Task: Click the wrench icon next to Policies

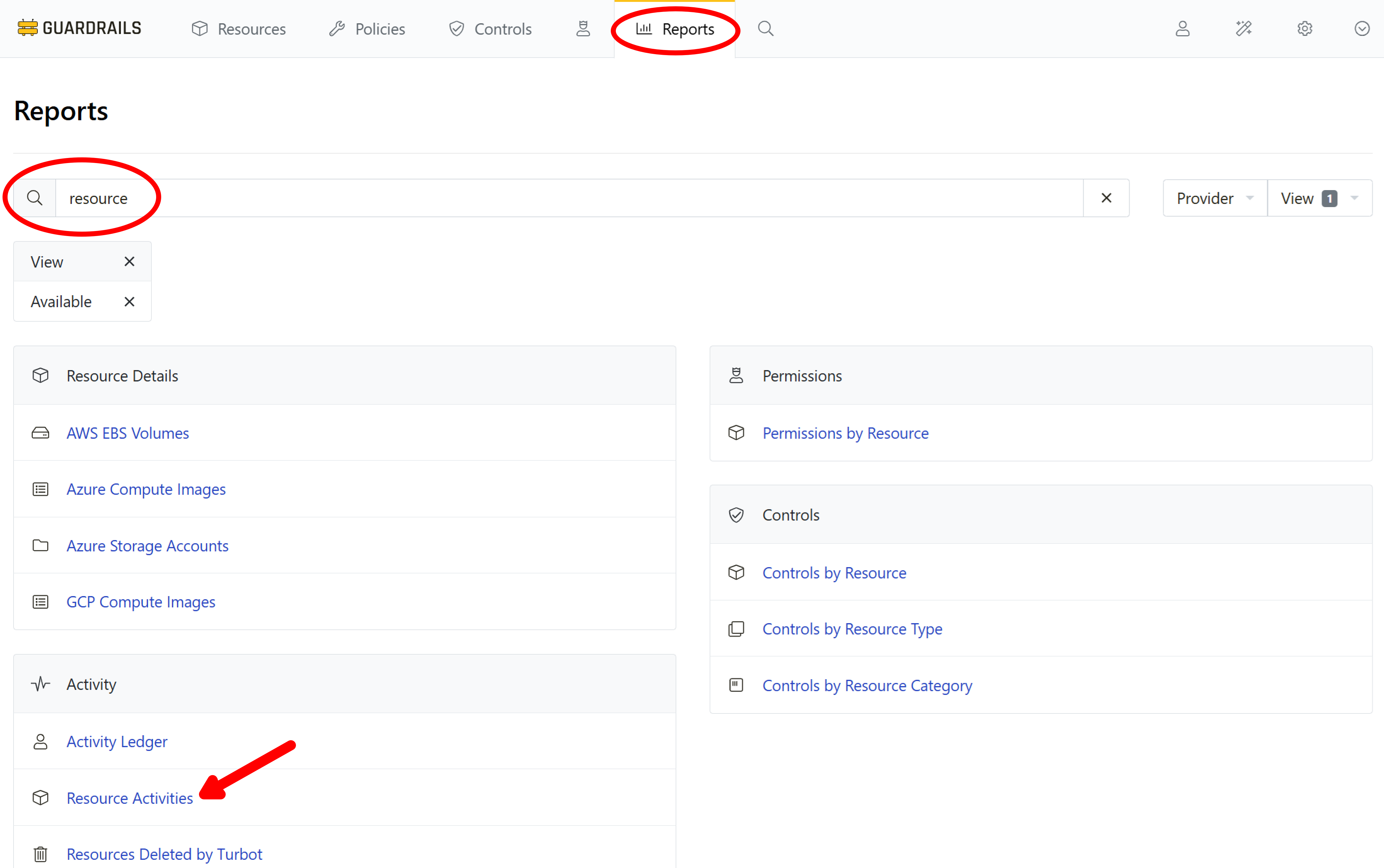Action: coord(338,29)
